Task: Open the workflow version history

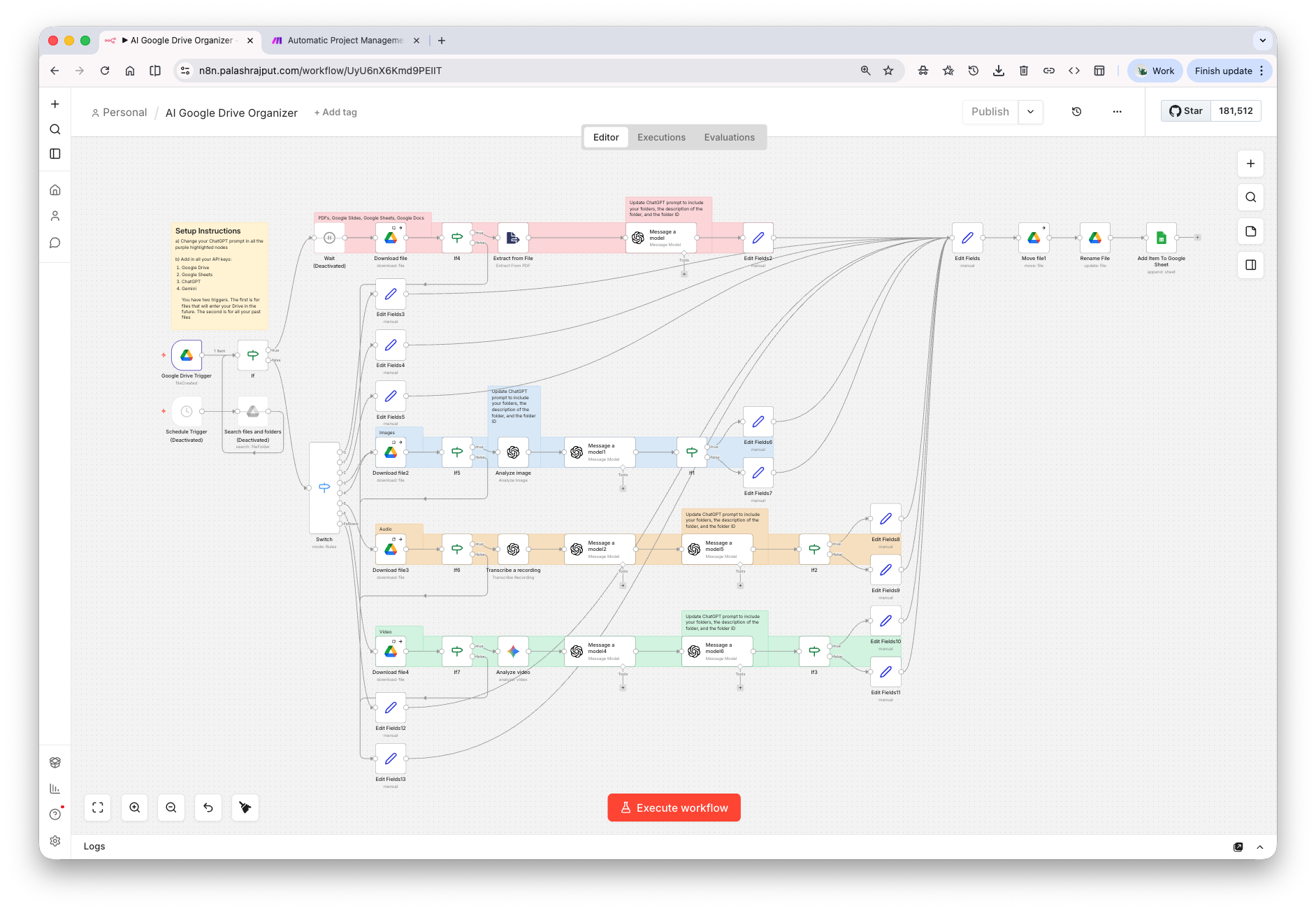Action: pos(1077,112)
